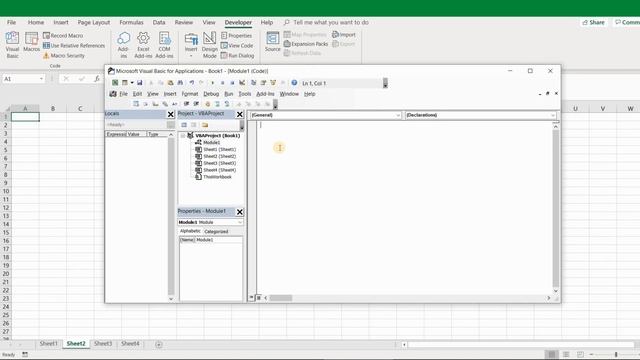Click the Name Box showing A1
This screenshot has height=360, width=640.
(20, 79)
